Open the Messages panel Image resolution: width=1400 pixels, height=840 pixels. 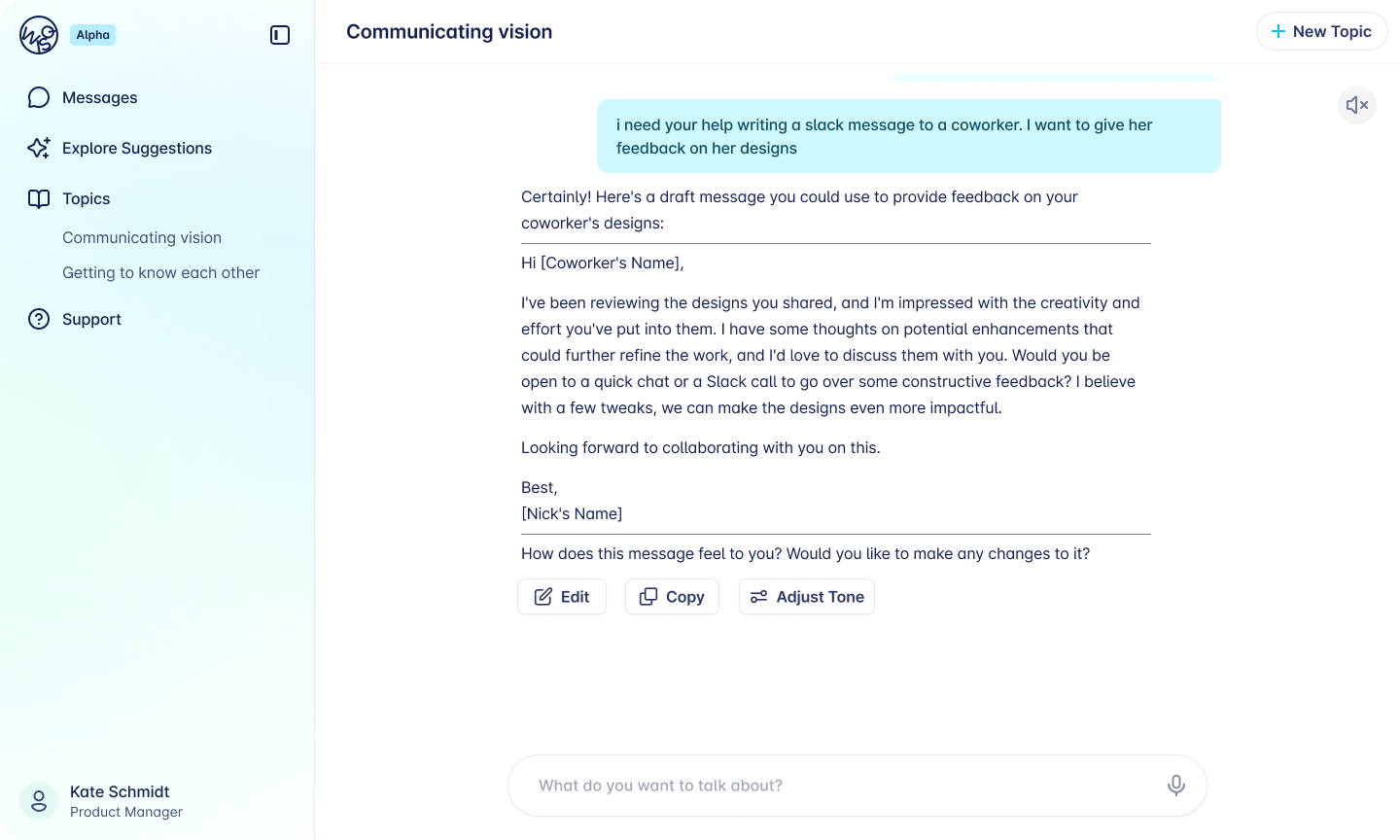tap(99, 97)
